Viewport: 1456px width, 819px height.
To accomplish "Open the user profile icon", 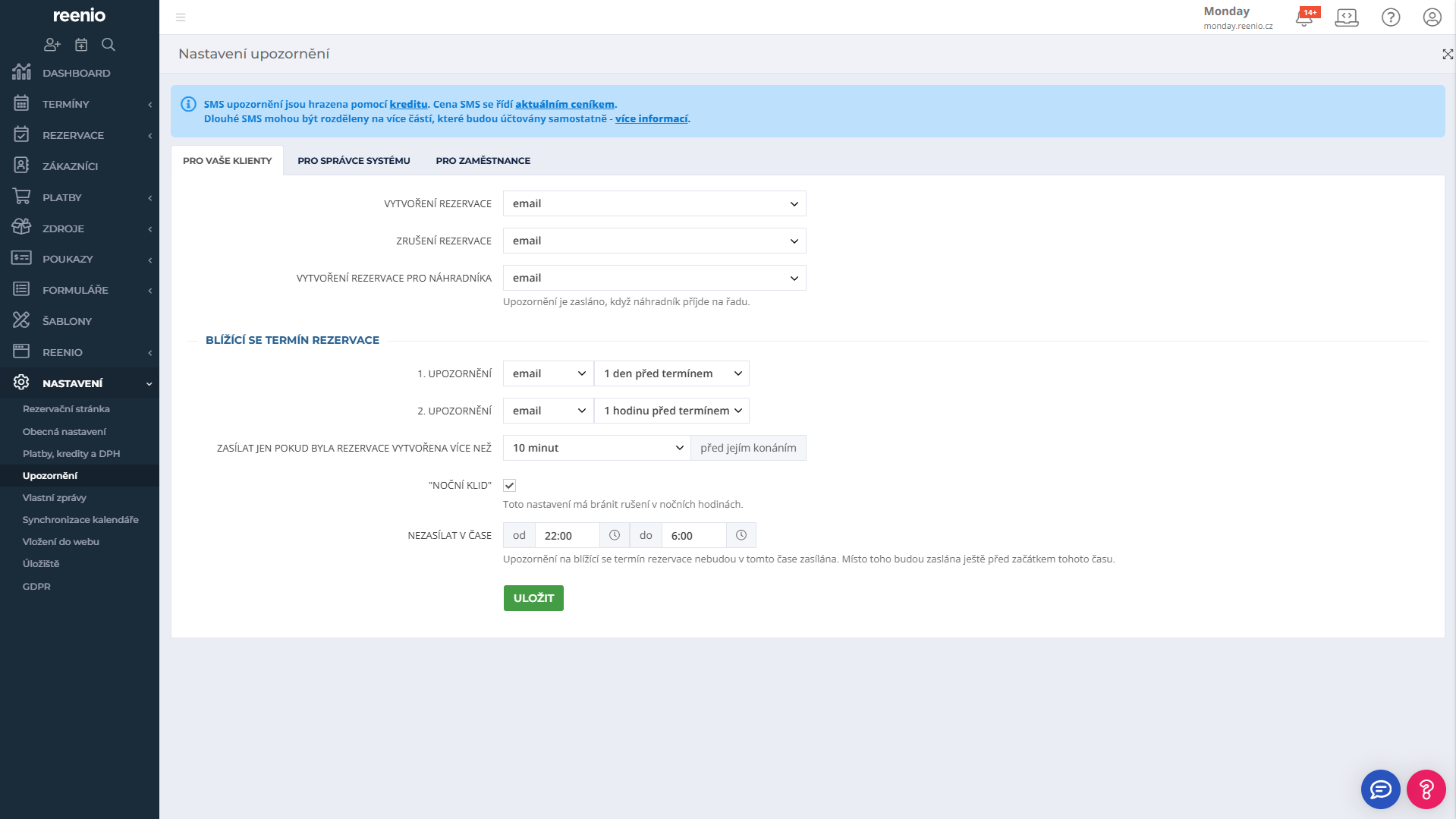I will [1432, 17].
